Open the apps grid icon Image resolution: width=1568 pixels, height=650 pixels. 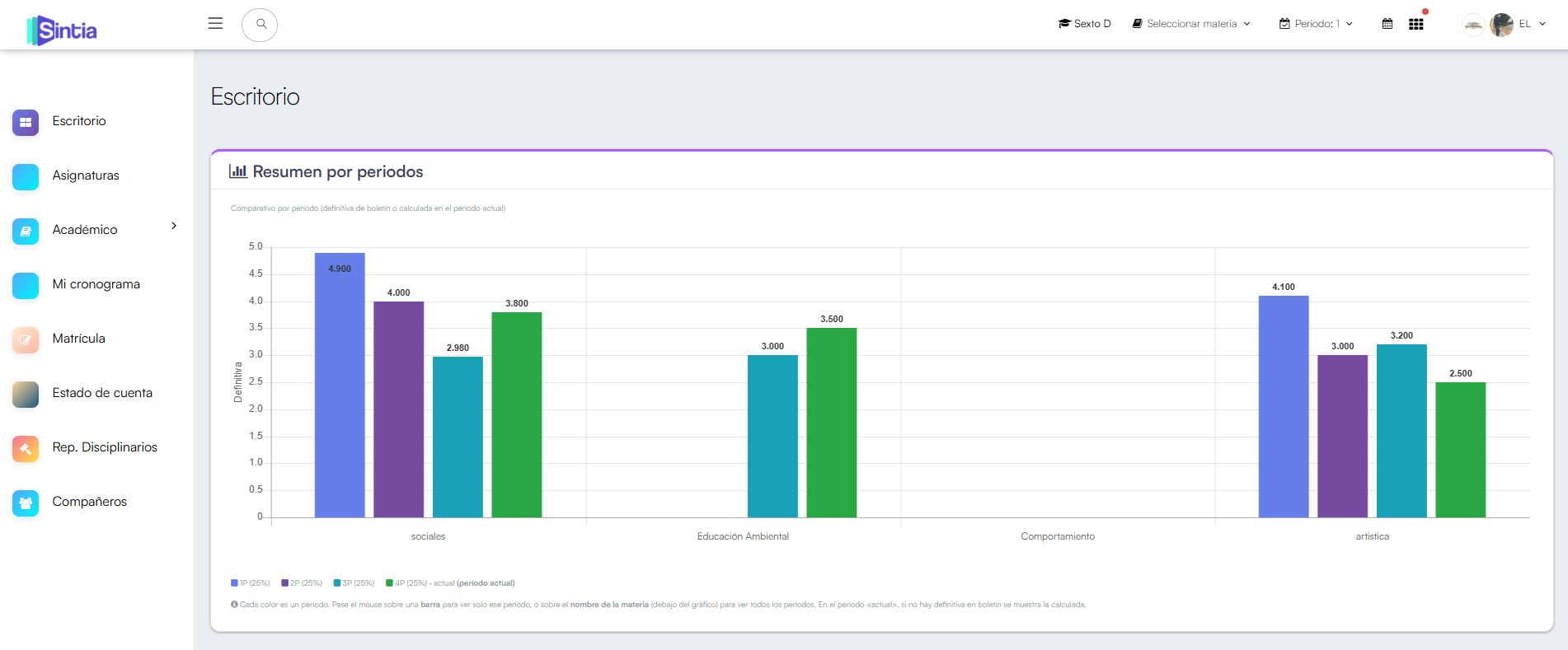point(1416,24)
